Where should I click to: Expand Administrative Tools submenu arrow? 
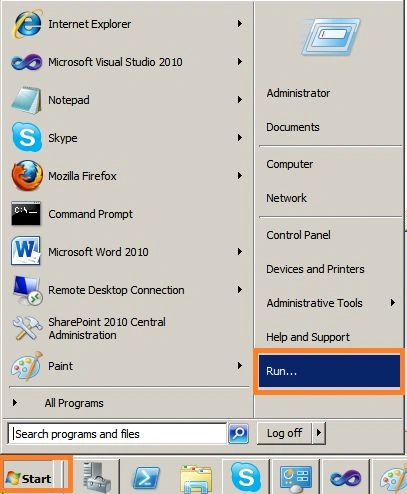(x=393, y=302)
